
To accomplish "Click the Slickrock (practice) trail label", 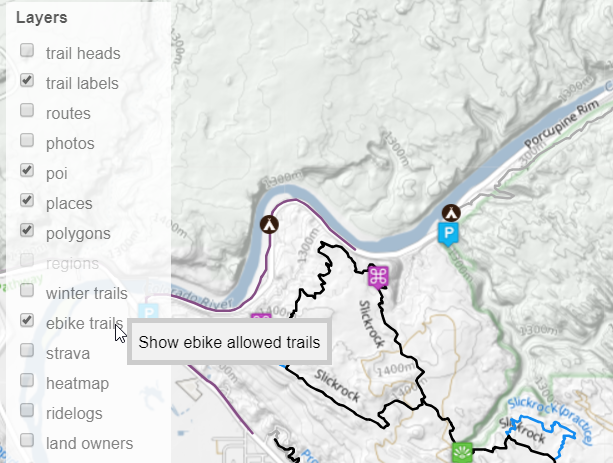I will pos(551,420).
